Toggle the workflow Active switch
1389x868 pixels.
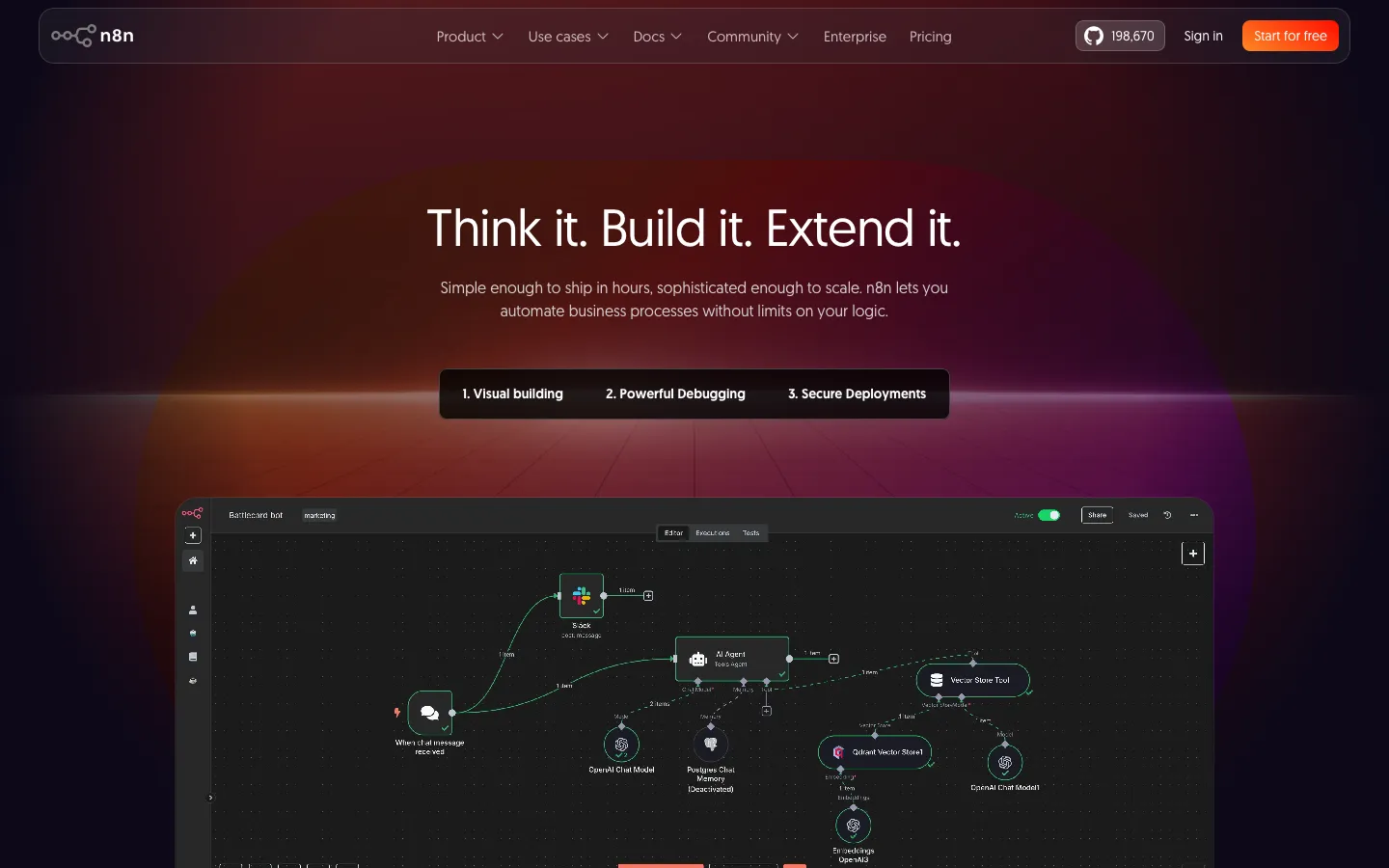[x=1049, y=515]
